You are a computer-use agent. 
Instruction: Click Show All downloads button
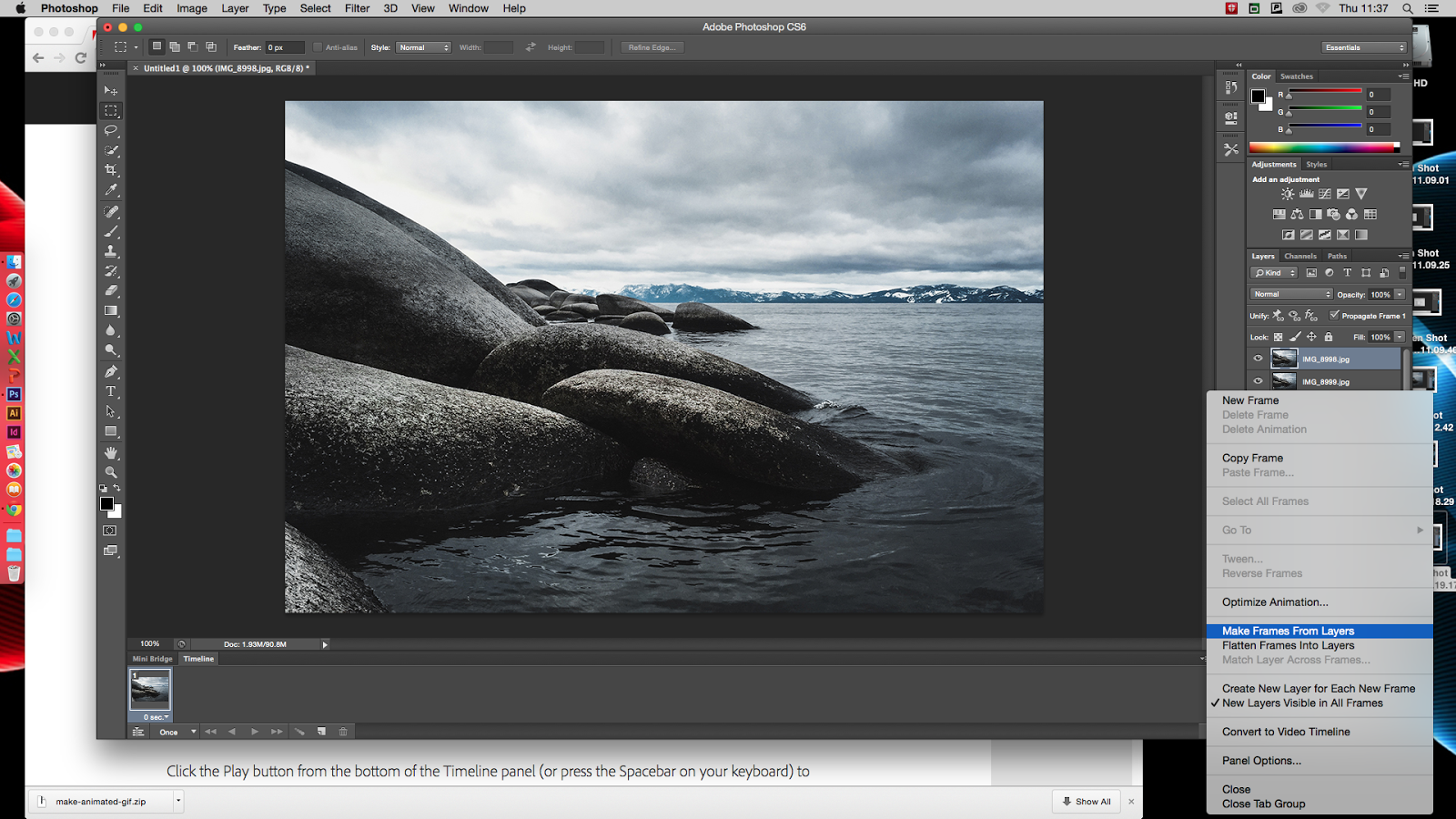point(1087,802)
